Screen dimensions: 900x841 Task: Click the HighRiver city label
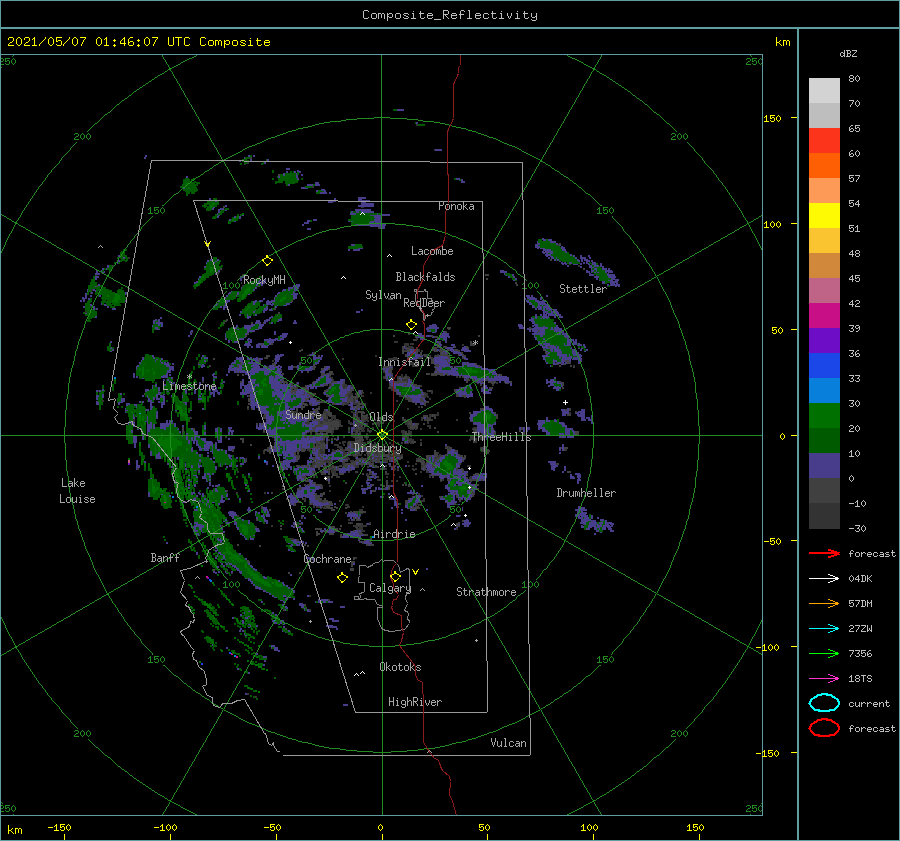pos(415,702)
